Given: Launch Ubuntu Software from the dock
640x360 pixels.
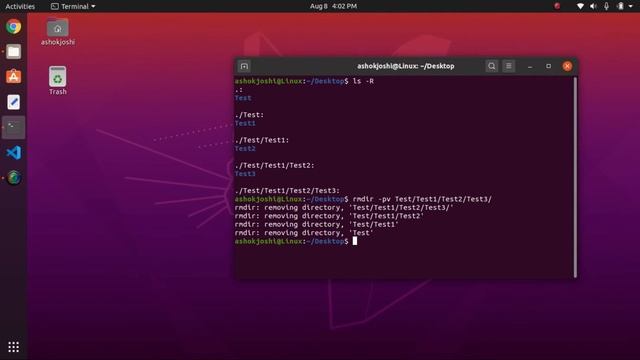Looking at the screenshot, I should pos(13,77).
